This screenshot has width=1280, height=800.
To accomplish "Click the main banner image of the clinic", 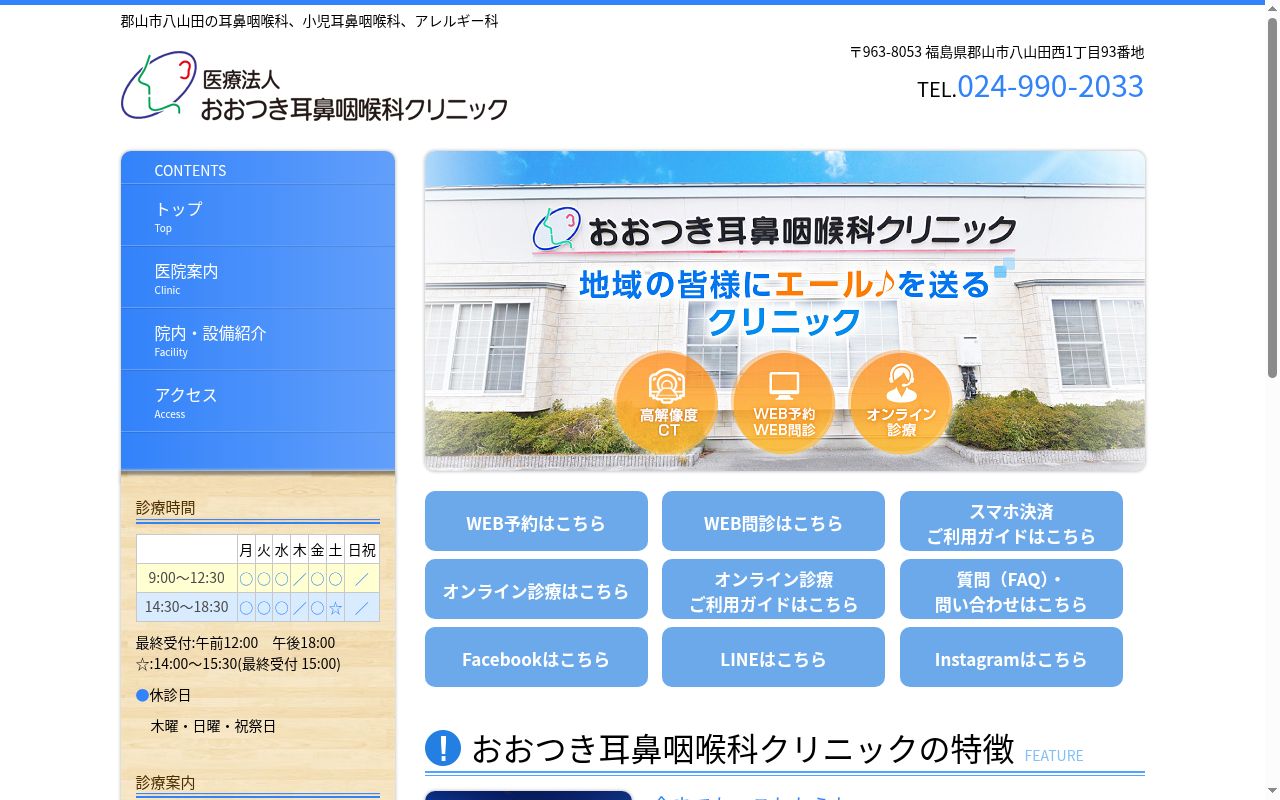I will [x=785, y=311].
